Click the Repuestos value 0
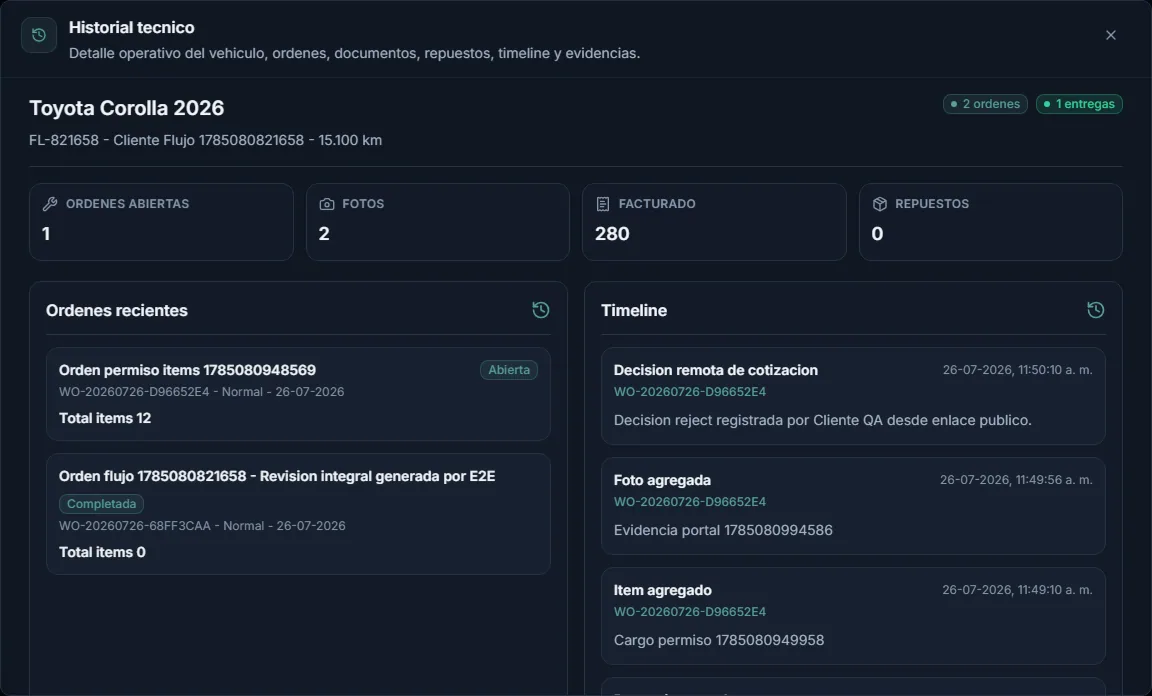1152x696 pixels. click(x=877, y=234)
